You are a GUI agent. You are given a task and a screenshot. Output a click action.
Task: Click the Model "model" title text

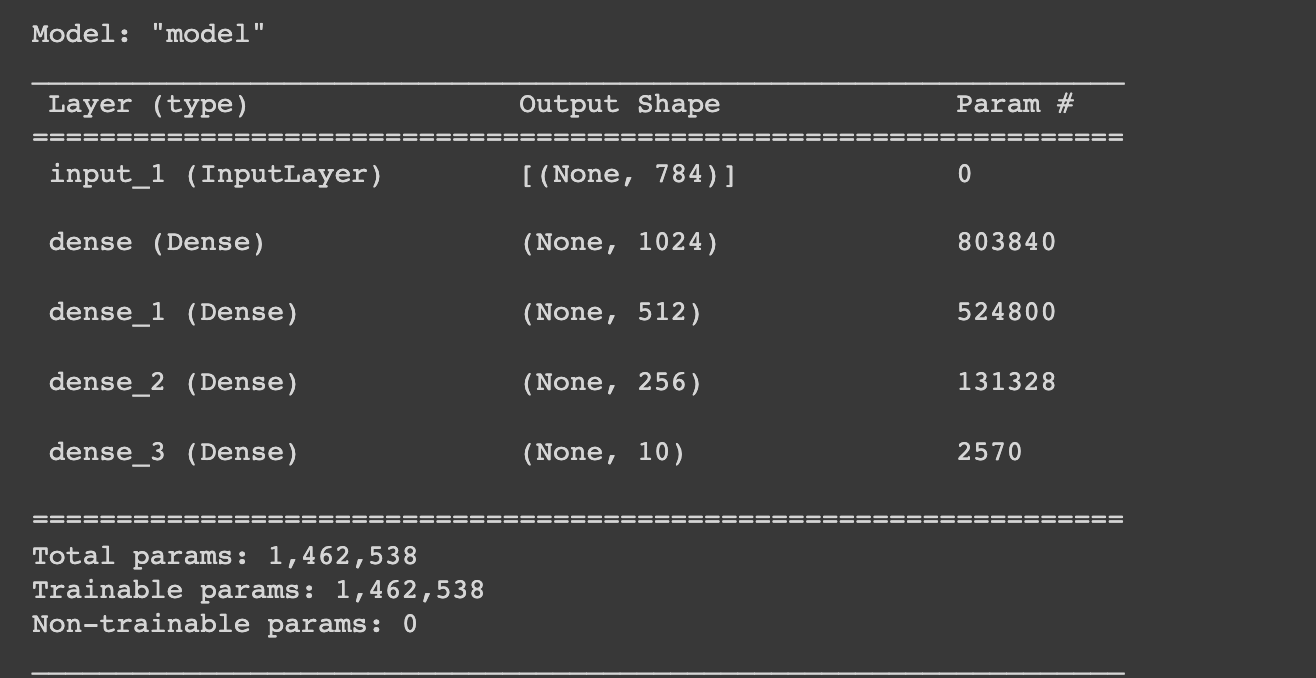pyautogui.click(x=149, y=34)
